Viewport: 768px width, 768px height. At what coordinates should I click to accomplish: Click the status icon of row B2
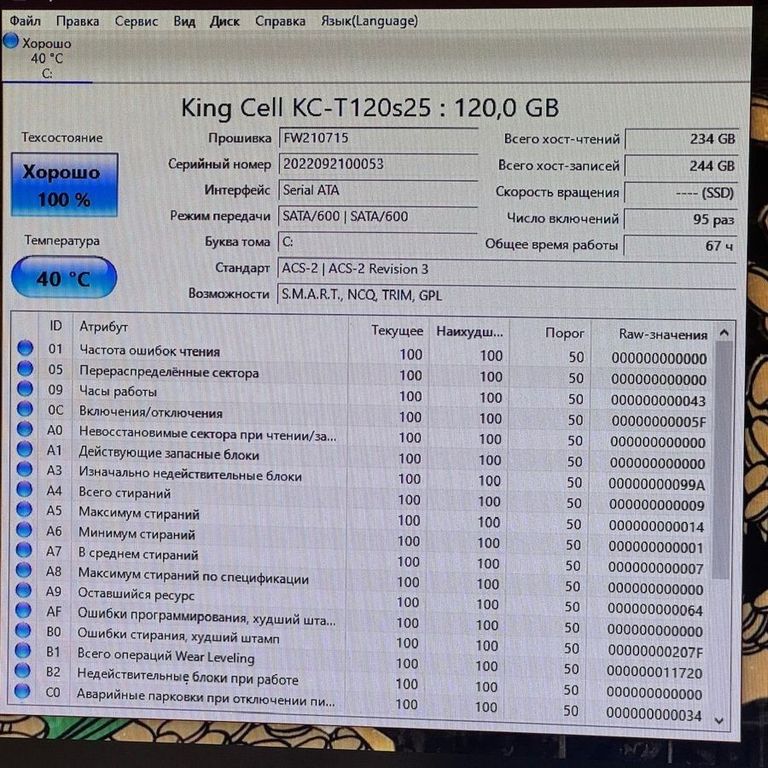pos(23,671)
